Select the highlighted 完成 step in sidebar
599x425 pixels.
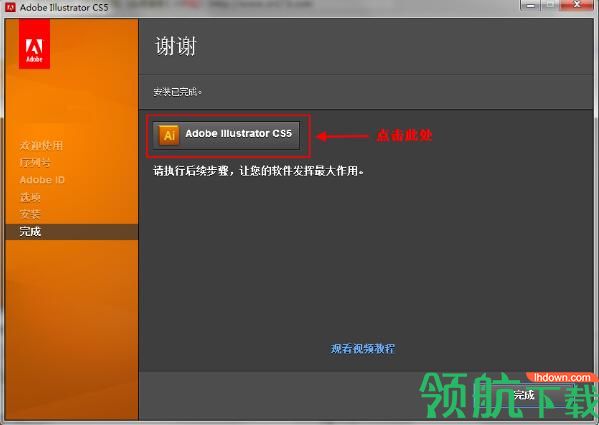tap(72, 231)
